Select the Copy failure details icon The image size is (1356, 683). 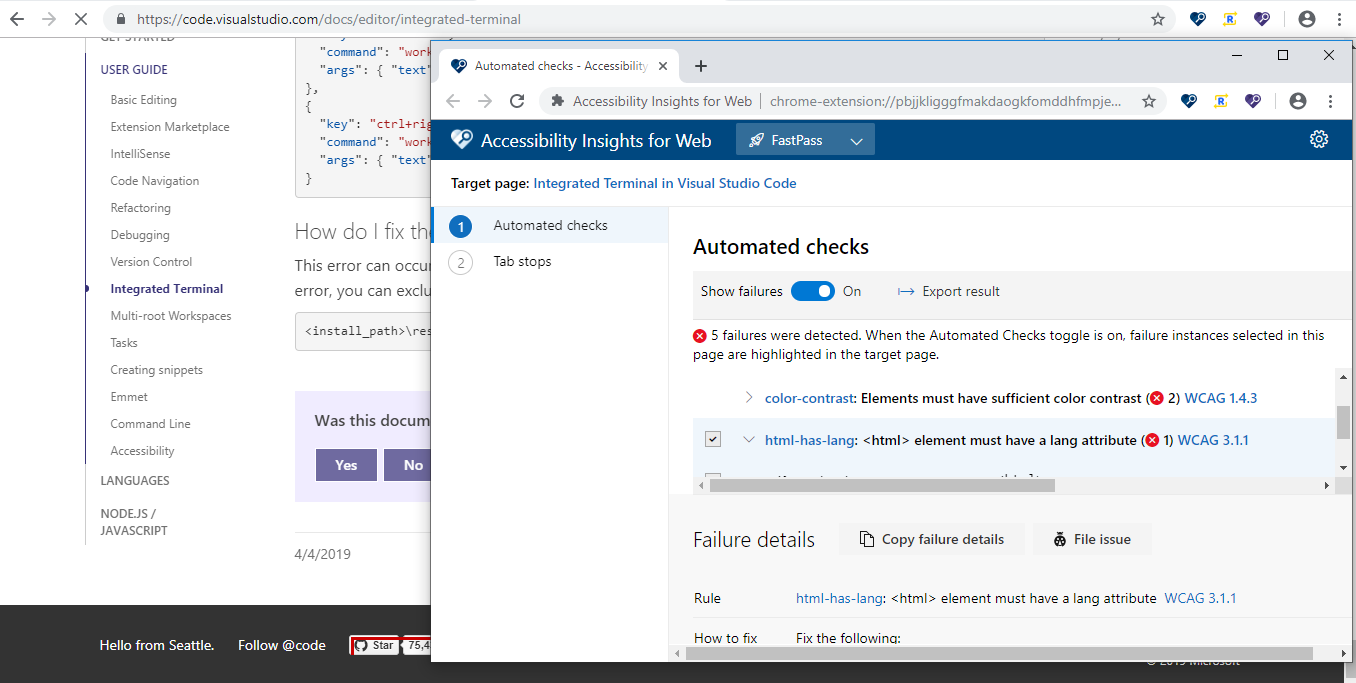pyautogui.click(x=866, y=538)
